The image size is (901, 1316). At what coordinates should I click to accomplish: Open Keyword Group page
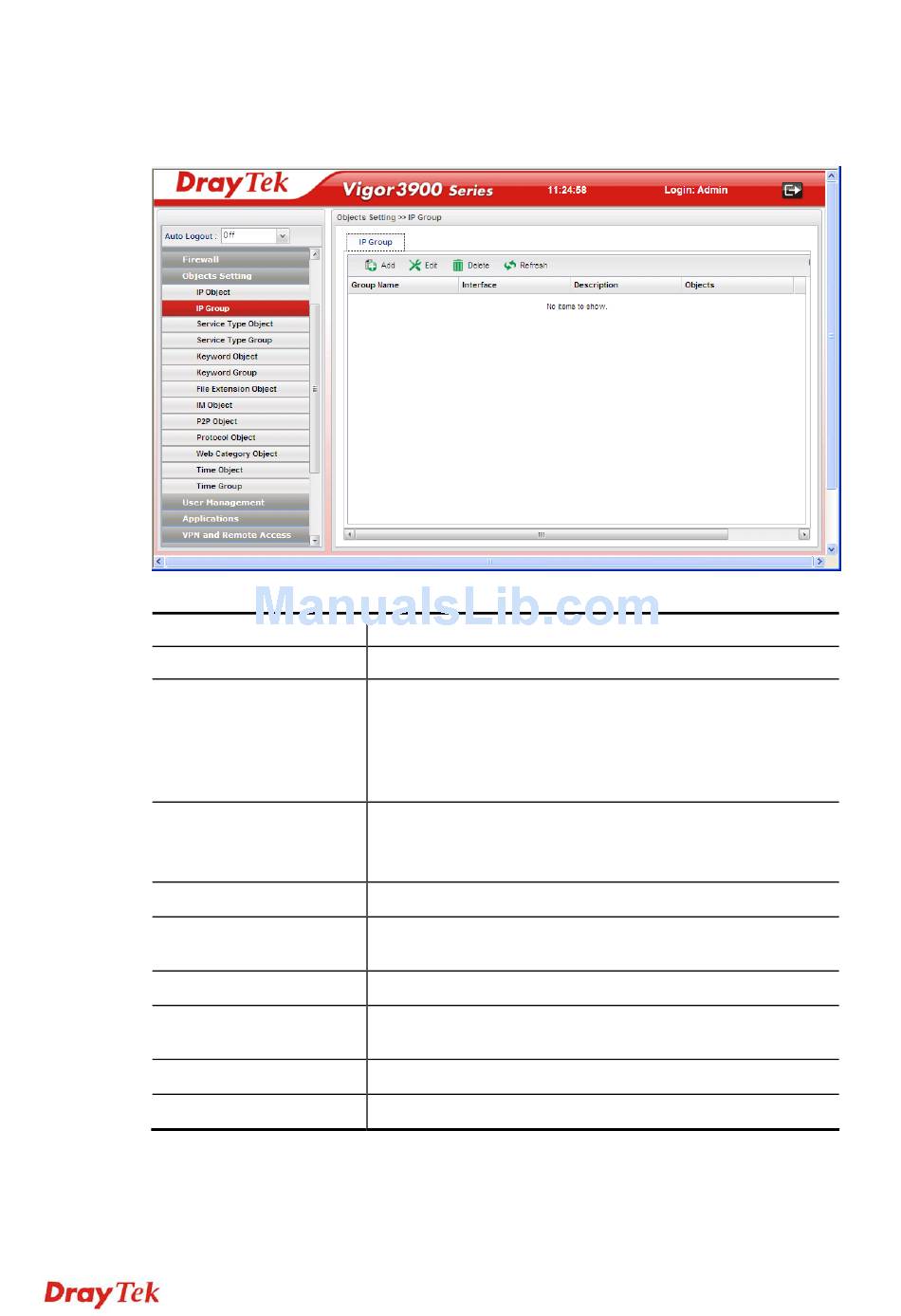235,373
